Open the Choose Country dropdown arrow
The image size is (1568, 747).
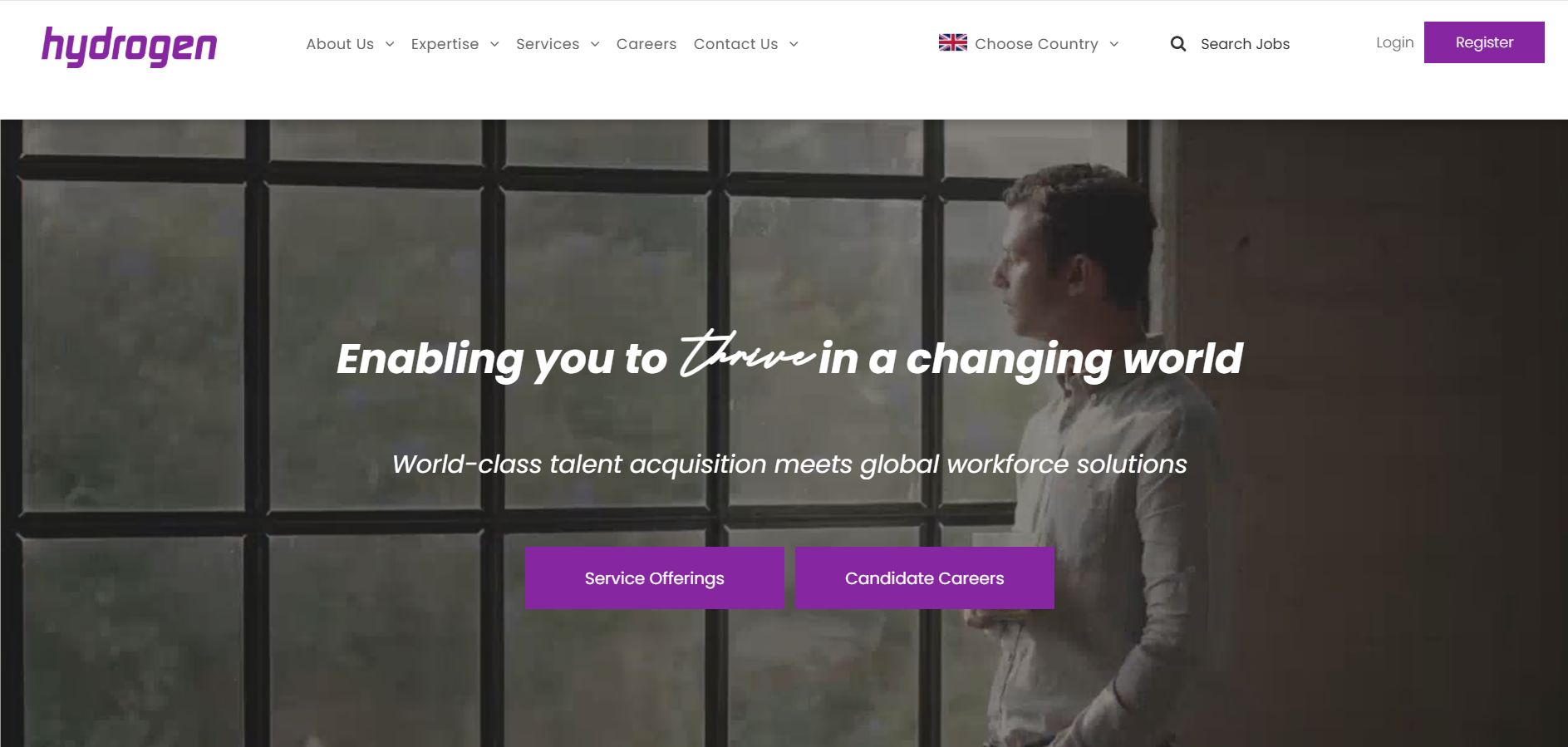(x=1114, y=44)
